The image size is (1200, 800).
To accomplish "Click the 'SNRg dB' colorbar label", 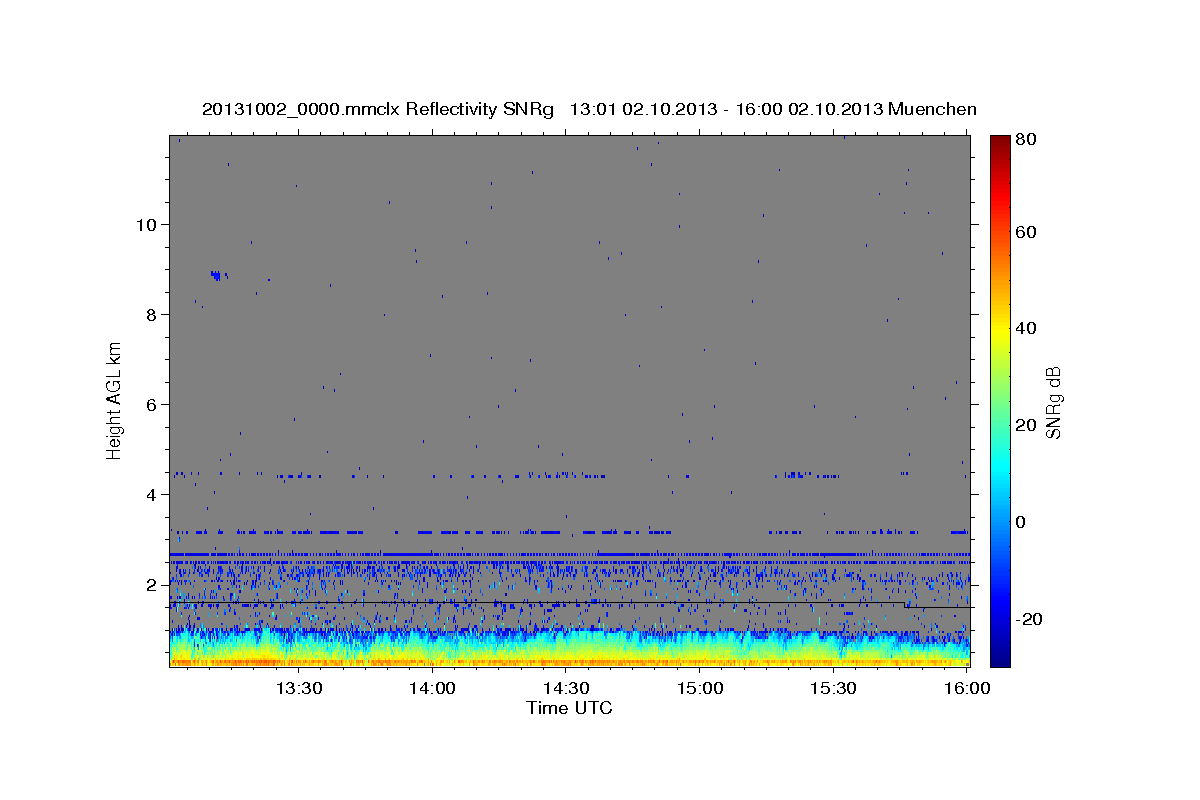I will click(x=1053, y=402).
